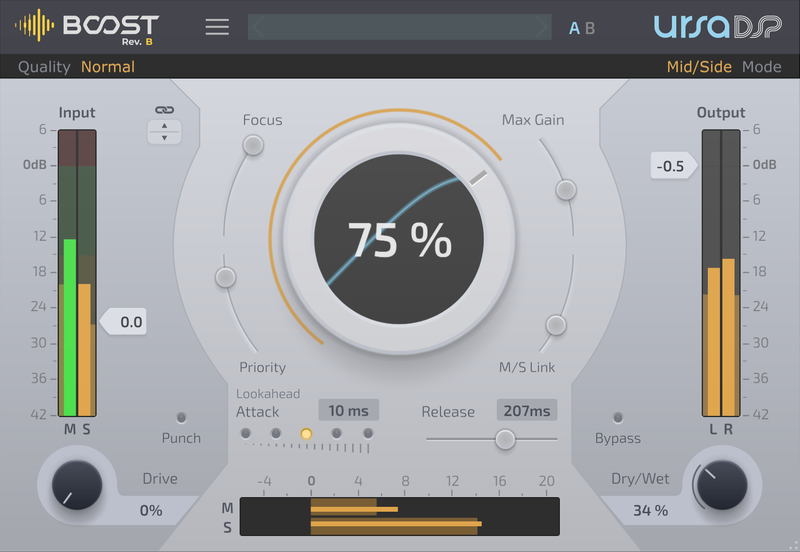
Task: Open the hamburger menu icon
Action: coord(217,27)
